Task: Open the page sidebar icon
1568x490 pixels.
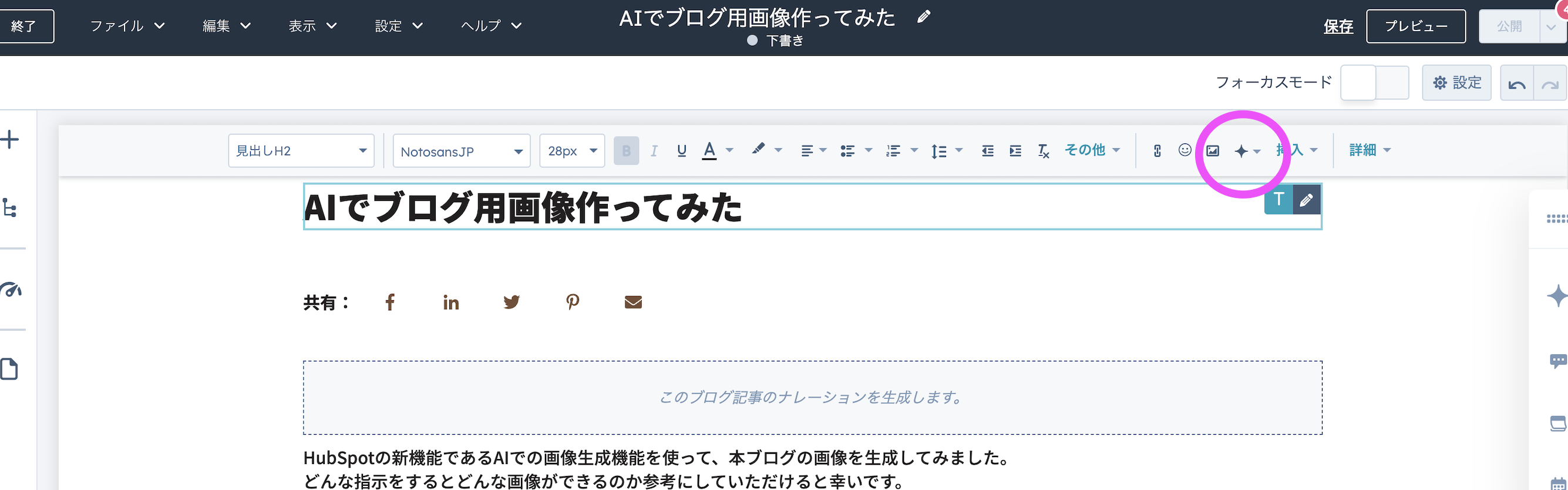Action: pos(9,369)
